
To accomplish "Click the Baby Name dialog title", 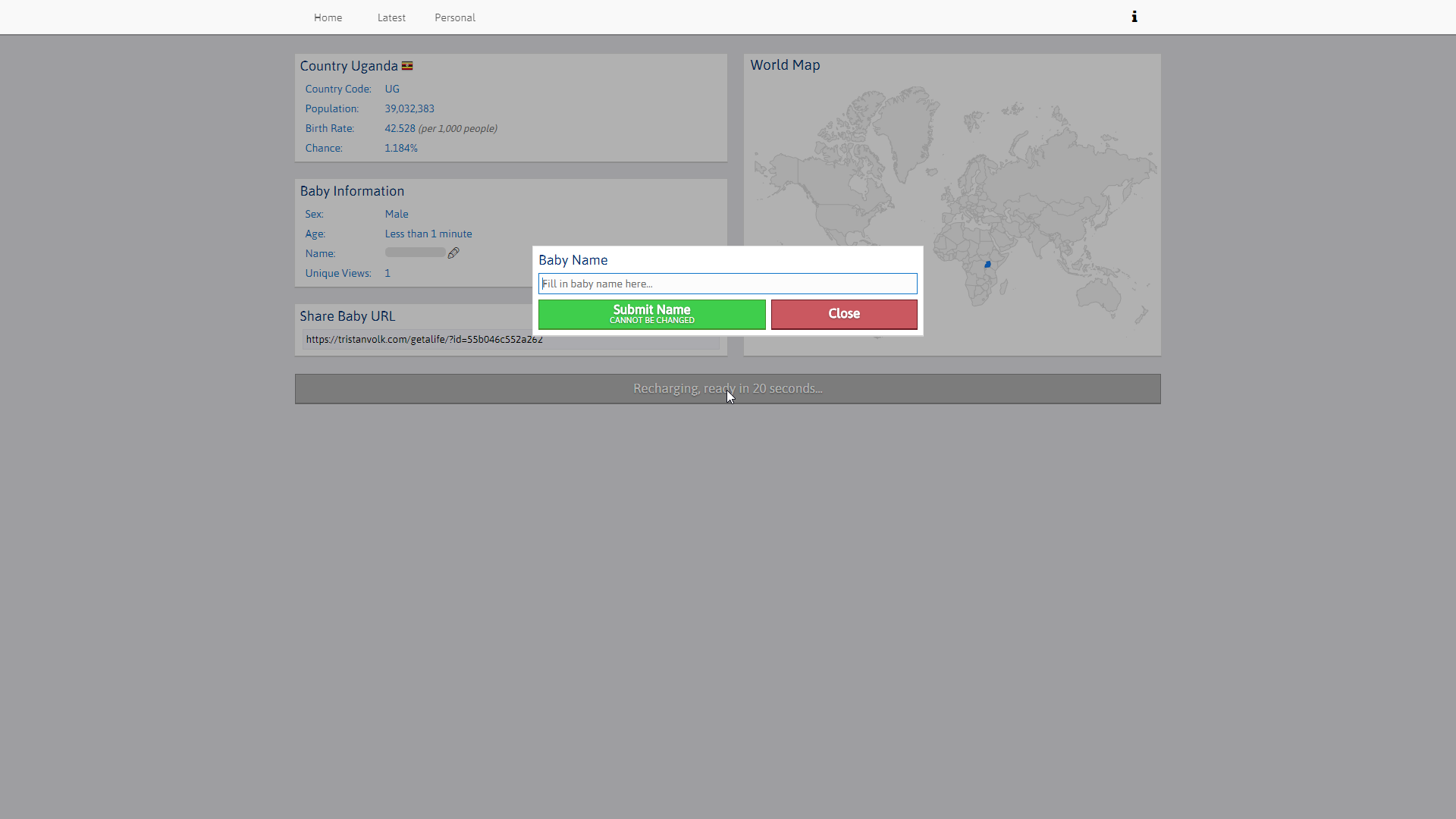I will 573,260.
